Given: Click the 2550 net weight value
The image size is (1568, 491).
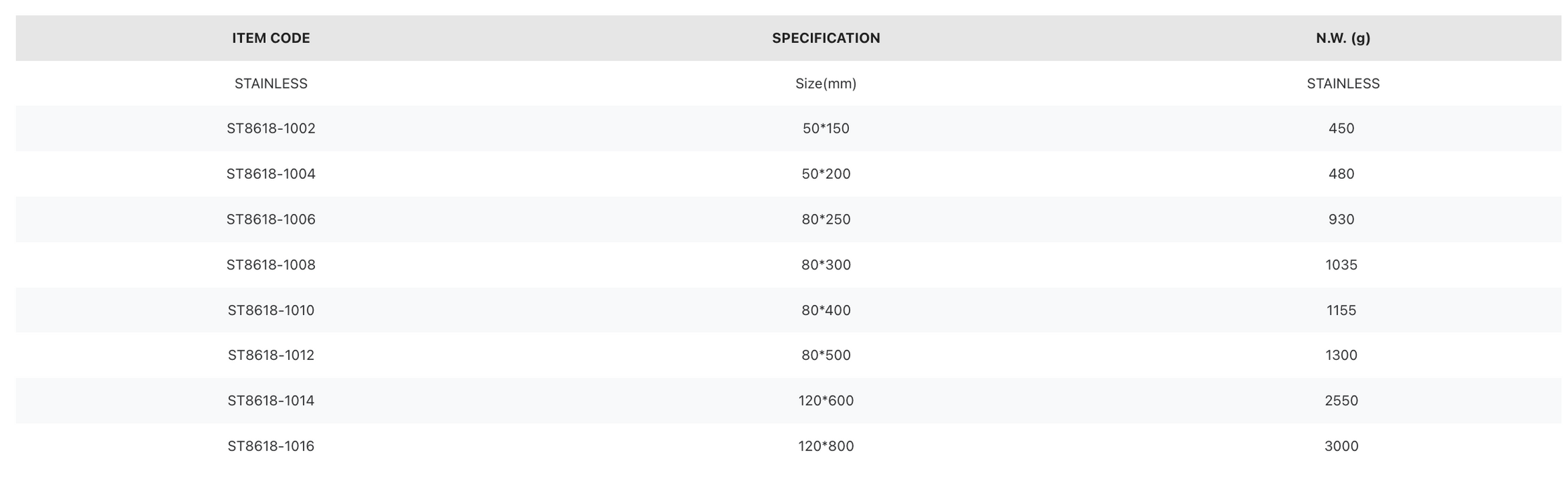Looking at the screenshot, I should click(1341, 401).
